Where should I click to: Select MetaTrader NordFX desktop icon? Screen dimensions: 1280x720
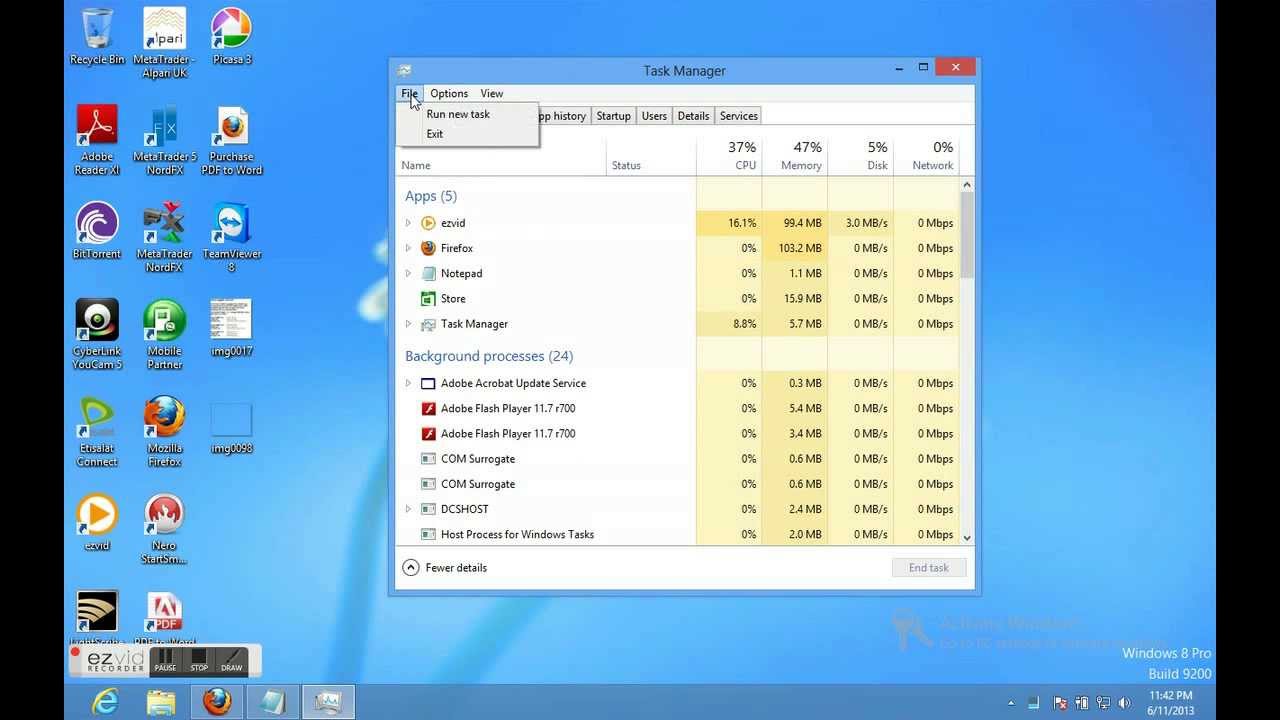[165, 237]
